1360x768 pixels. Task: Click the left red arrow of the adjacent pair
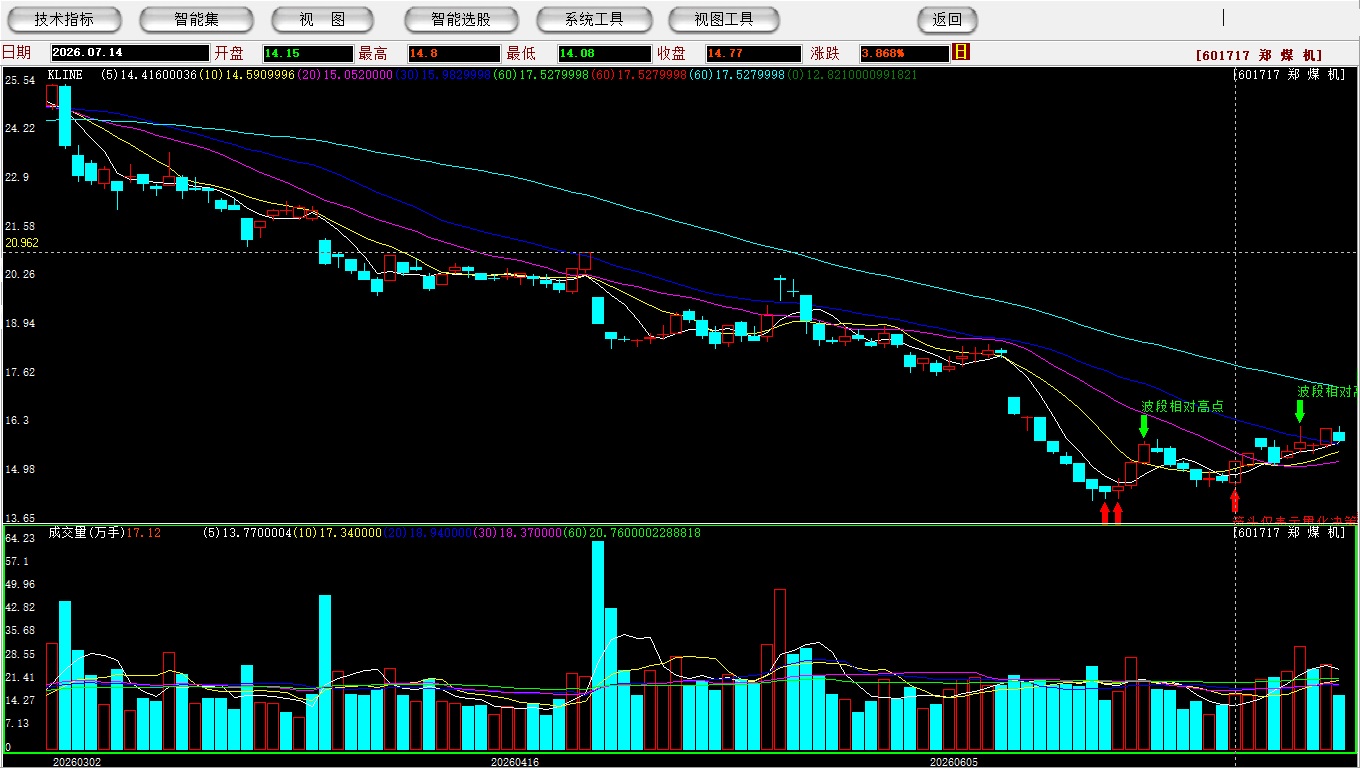[x=1105, y=513]
